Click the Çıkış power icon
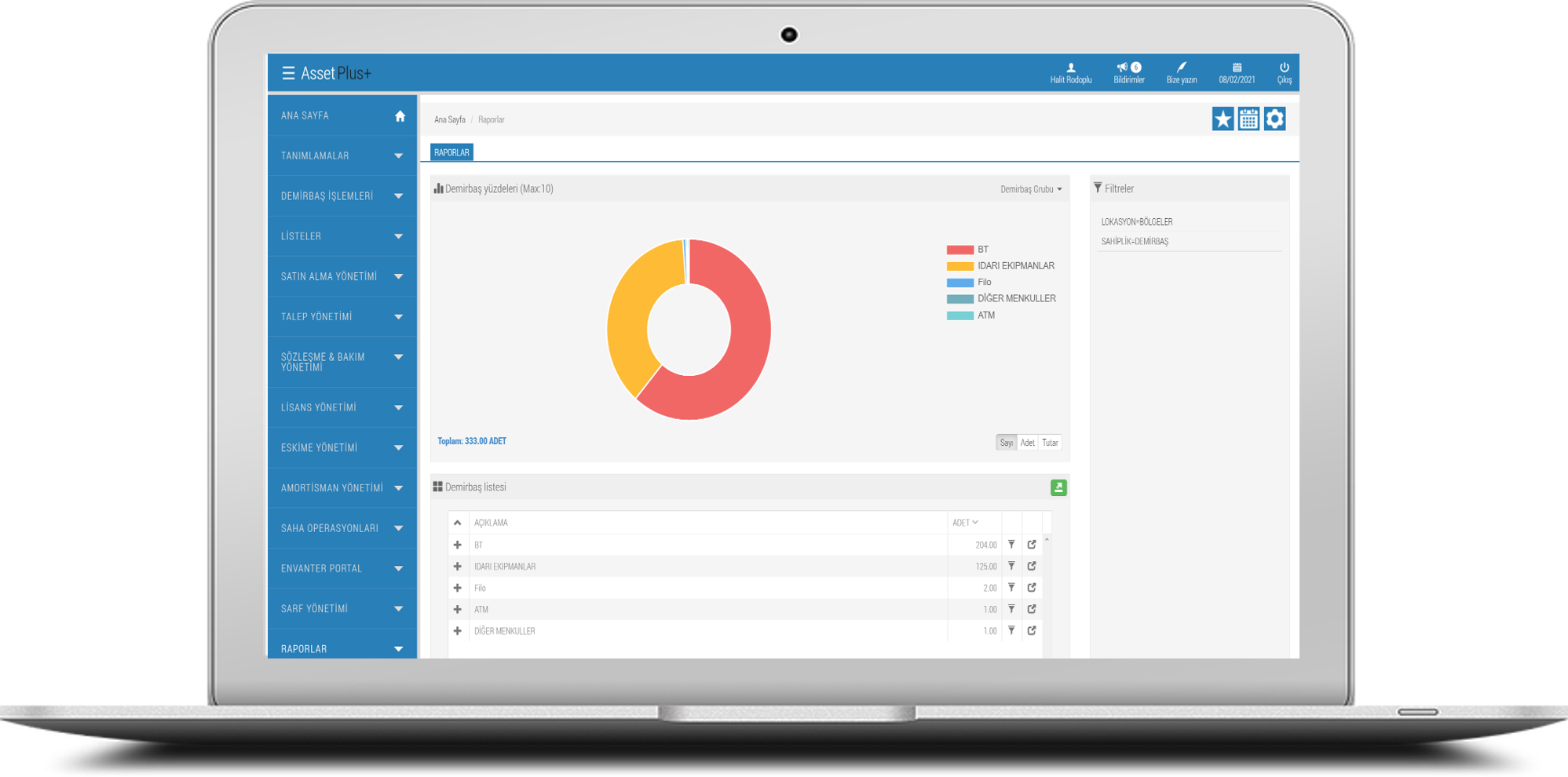 pyautogui.click(x=1284, y=69)
